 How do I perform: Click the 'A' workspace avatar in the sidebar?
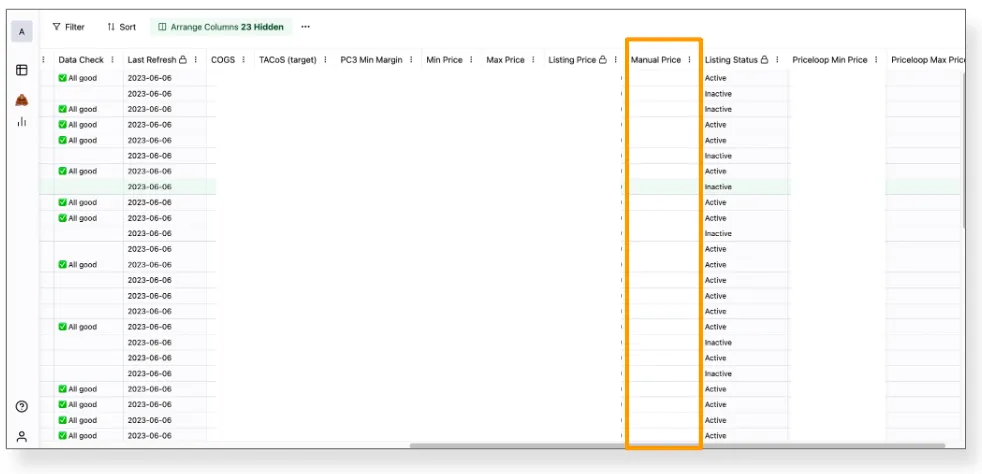point(22,32)
